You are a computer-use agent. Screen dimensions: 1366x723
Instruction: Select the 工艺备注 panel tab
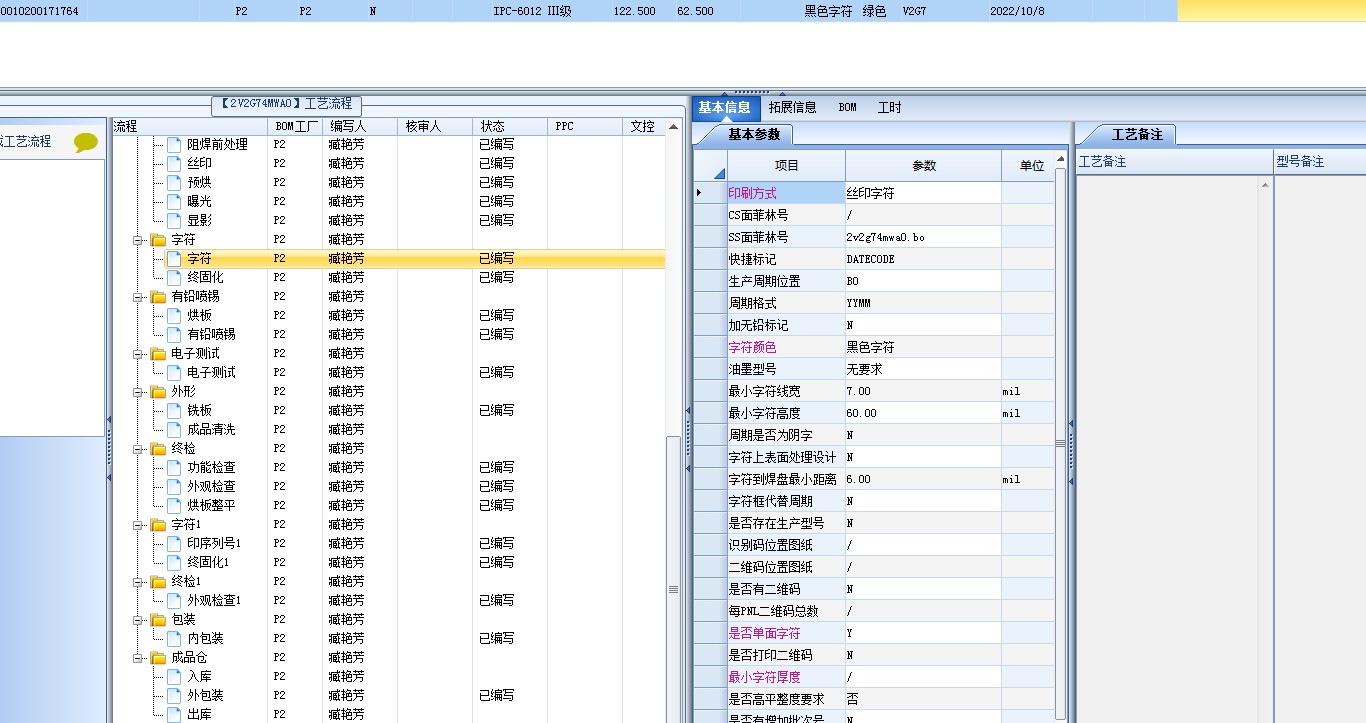click(x=1137, y=134)
